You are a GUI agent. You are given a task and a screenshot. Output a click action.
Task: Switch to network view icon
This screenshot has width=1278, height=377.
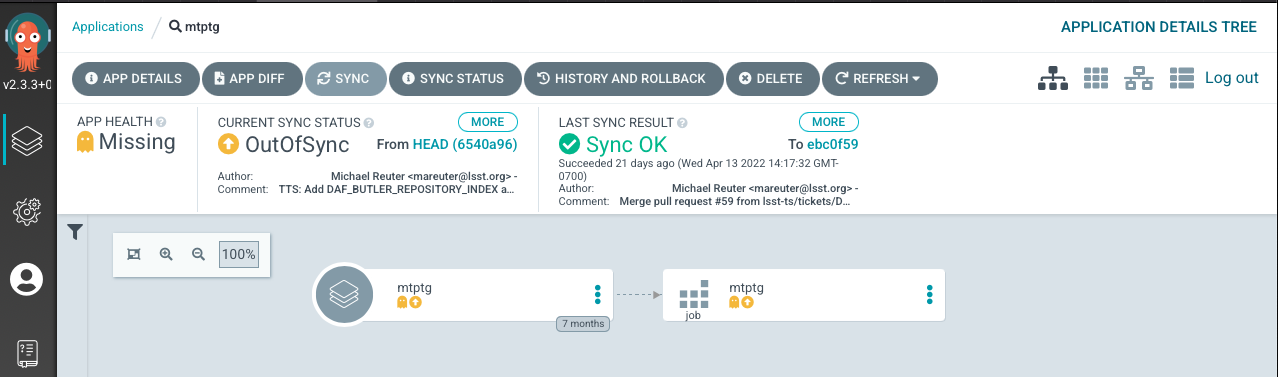1139,78
